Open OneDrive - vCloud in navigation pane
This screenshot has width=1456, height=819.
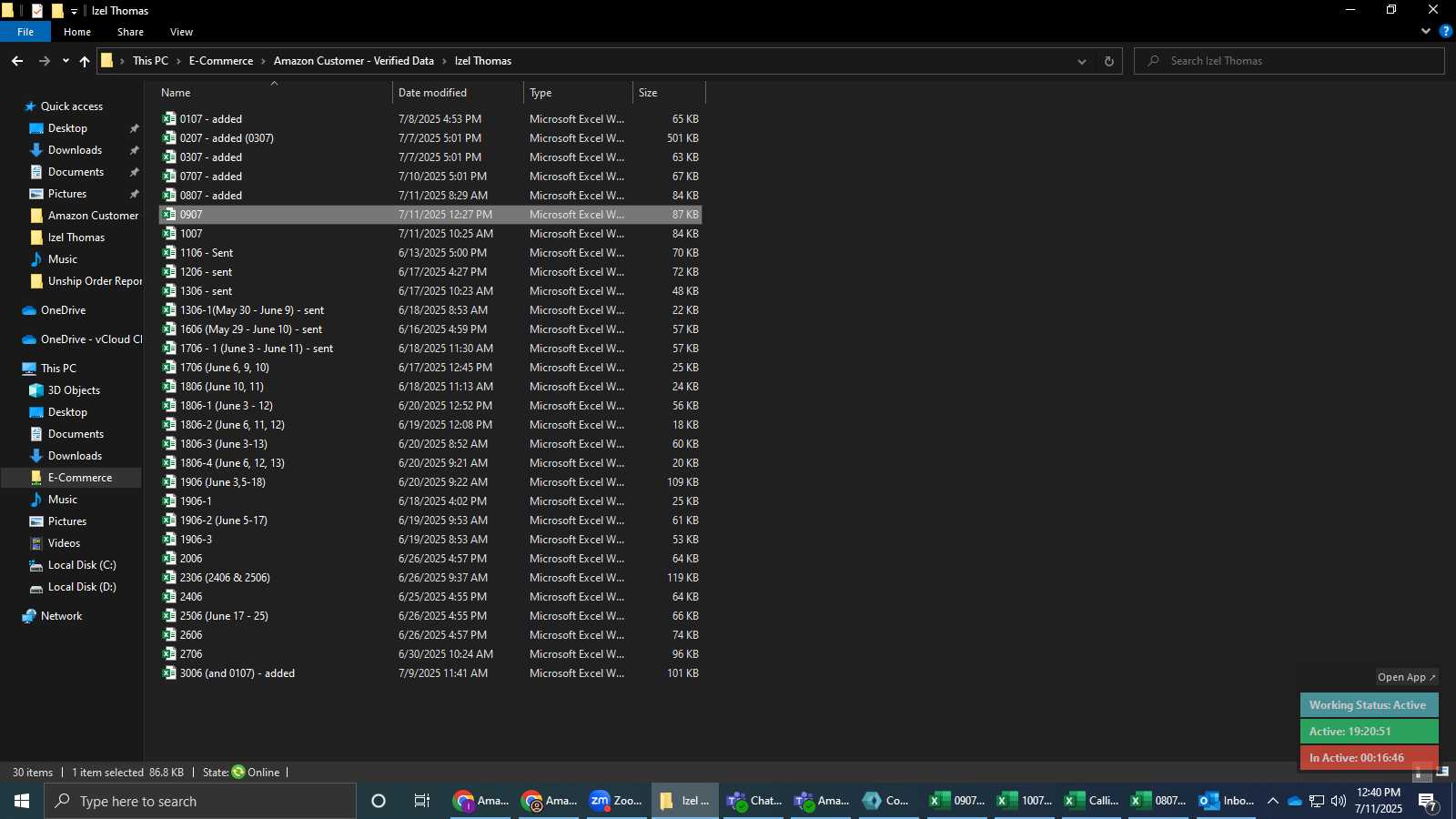pos(91,339)
